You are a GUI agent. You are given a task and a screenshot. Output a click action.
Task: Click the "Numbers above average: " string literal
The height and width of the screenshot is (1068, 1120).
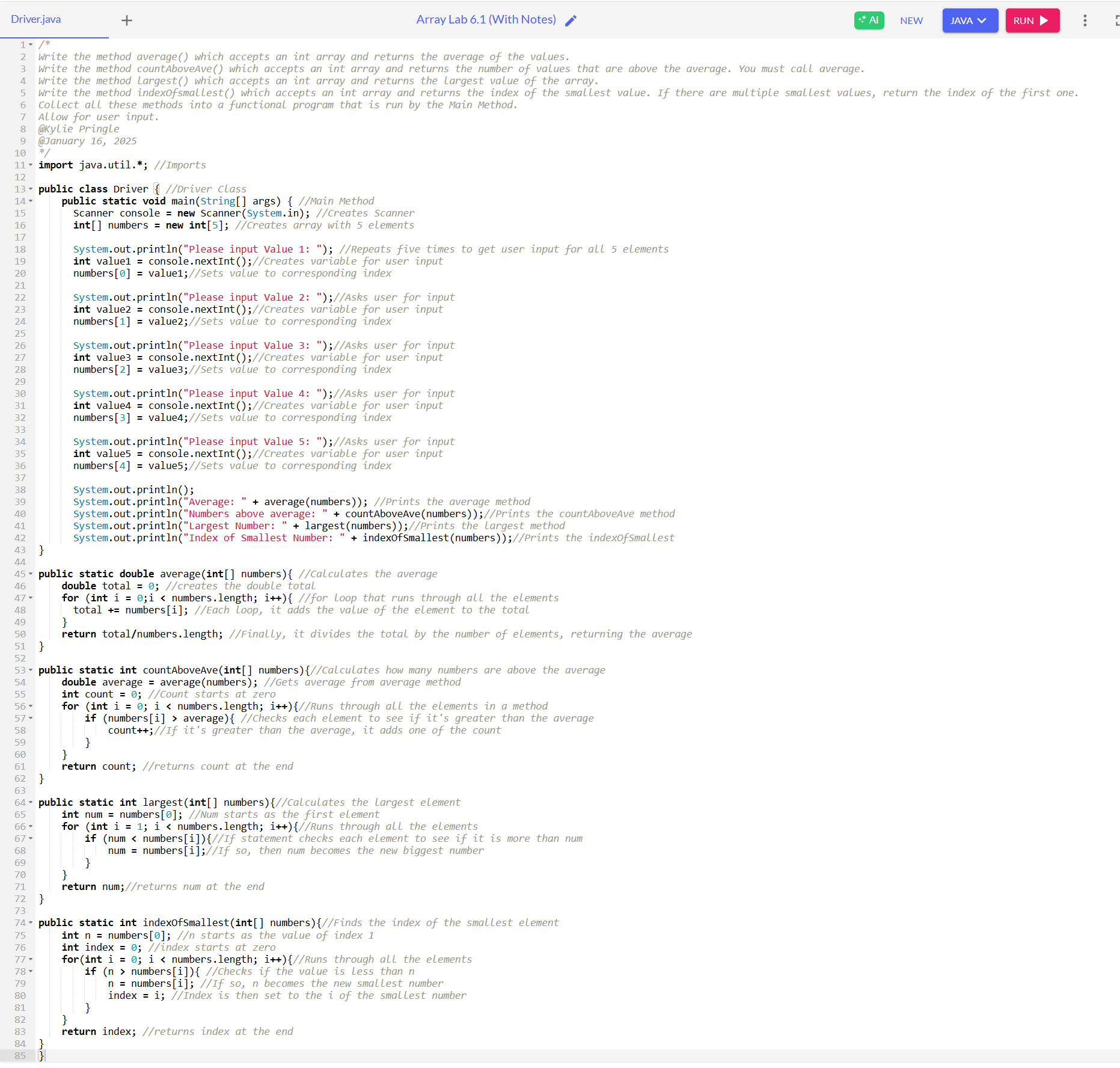click(x=256, y=514)
